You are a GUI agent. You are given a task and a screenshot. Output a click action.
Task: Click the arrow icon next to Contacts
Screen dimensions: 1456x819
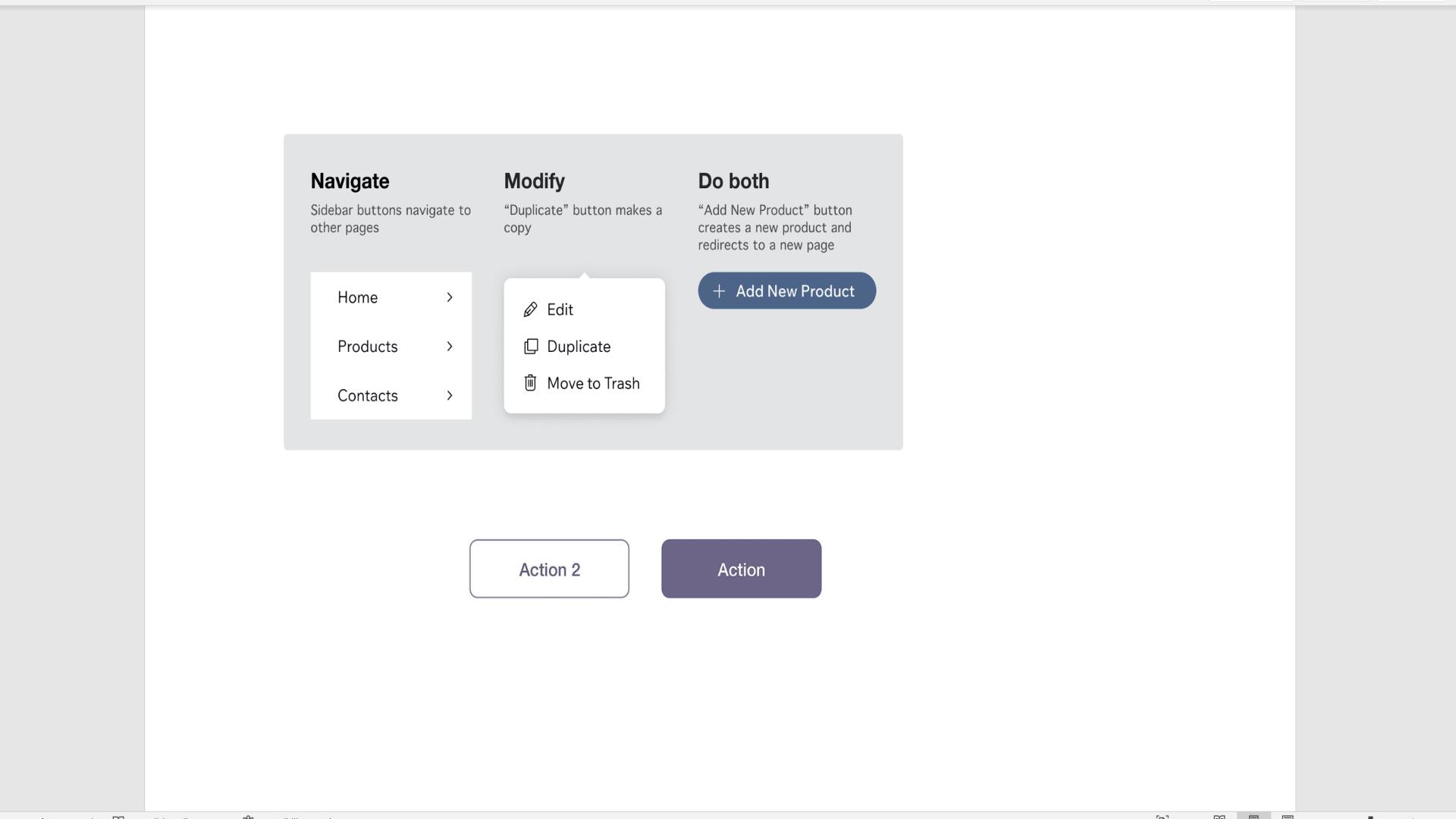pos(450,394)
